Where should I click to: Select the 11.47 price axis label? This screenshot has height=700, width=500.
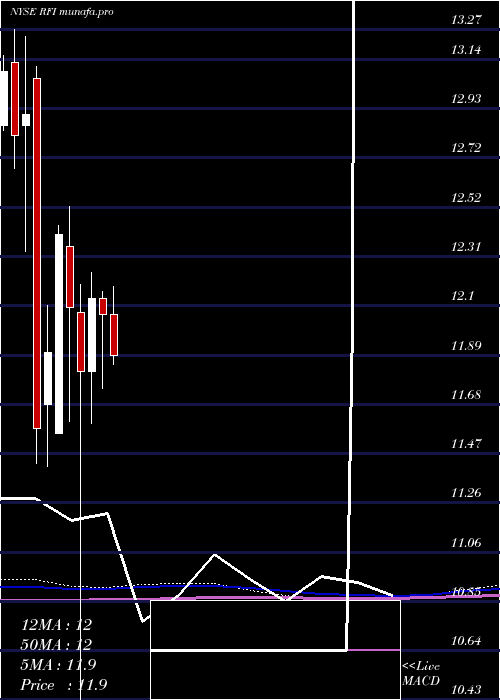466,444
